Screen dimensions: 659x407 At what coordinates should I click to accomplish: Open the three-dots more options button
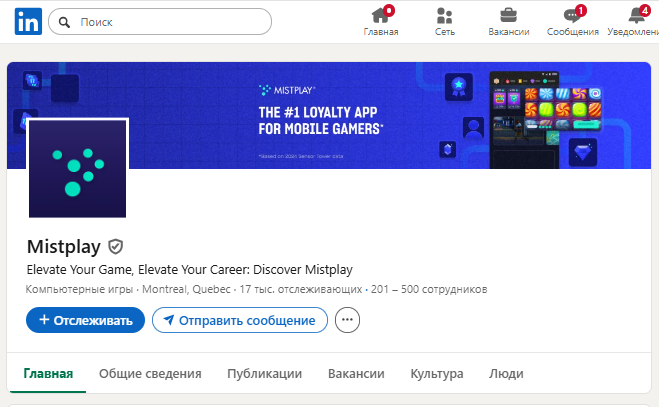click(x=347, y=320)
